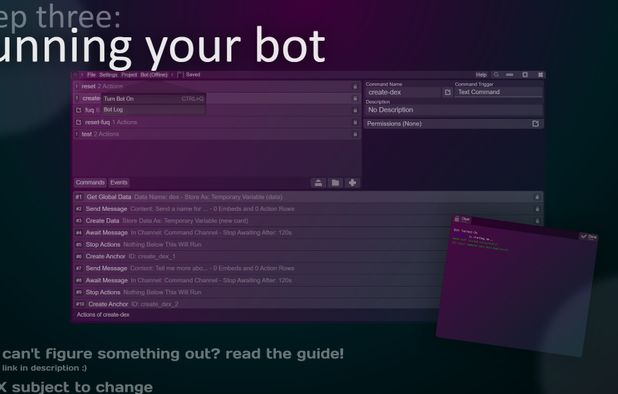Switch to the Commands tab
Screen dimensions: 618x394
90,182
